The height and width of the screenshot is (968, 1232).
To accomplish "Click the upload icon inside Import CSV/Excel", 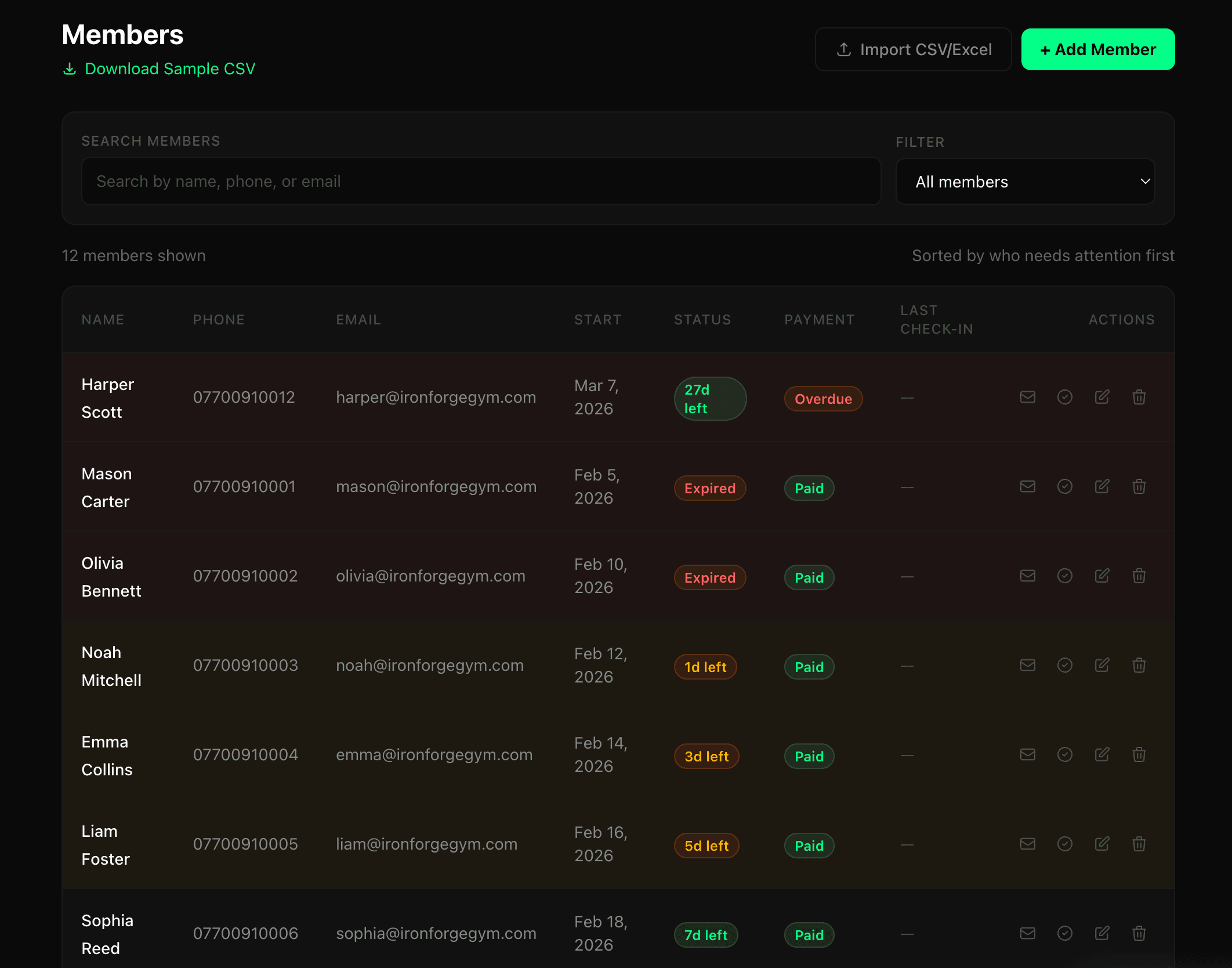I will coord(844,49).
